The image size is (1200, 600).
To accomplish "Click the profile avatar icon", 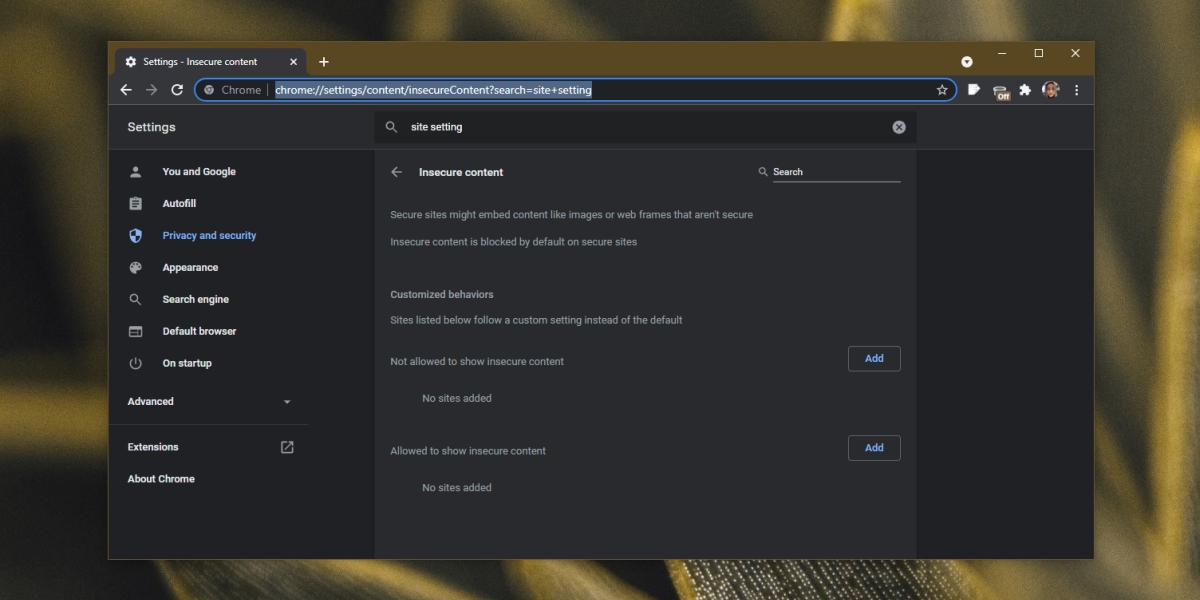I will click(x=1050, y=90).
